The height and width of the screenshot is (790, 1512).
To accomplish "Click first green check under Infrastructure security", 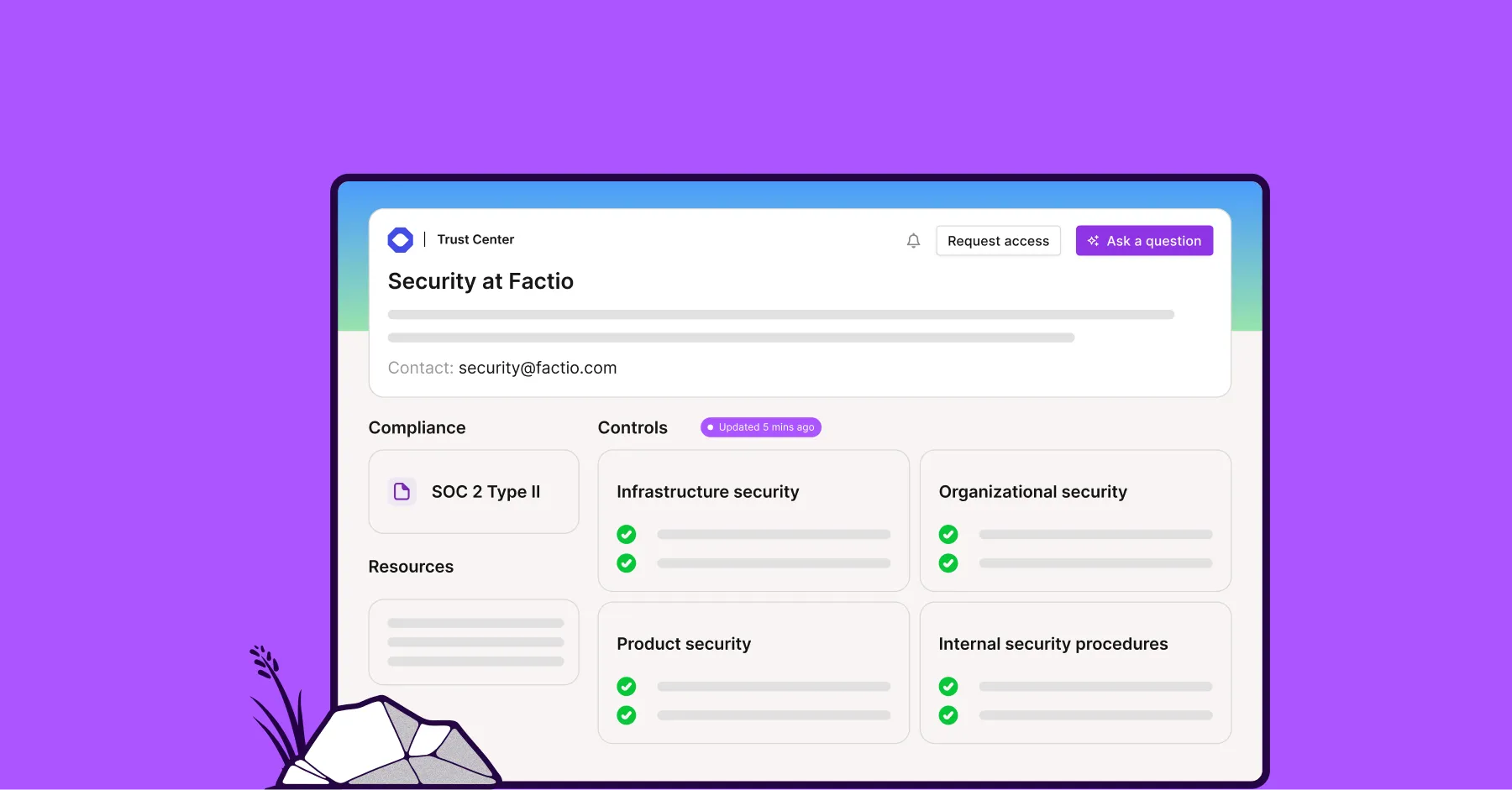I will (x=627, y=535).
